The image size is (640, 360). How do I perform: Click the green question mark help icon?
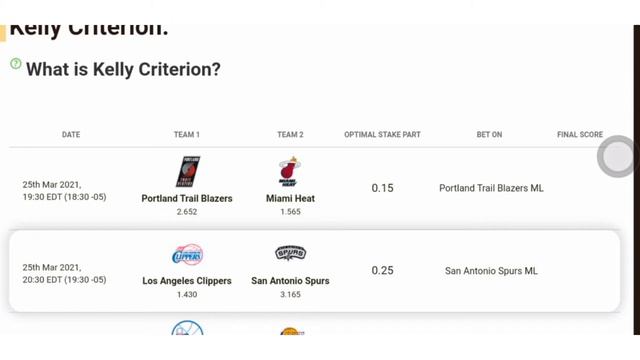(16, 63)
